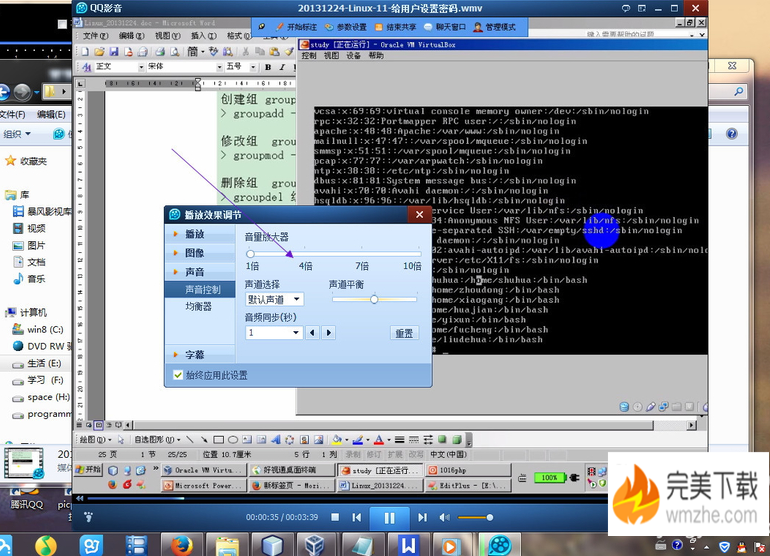Open Firefox from the Windows taskbar

click(182, 545)
